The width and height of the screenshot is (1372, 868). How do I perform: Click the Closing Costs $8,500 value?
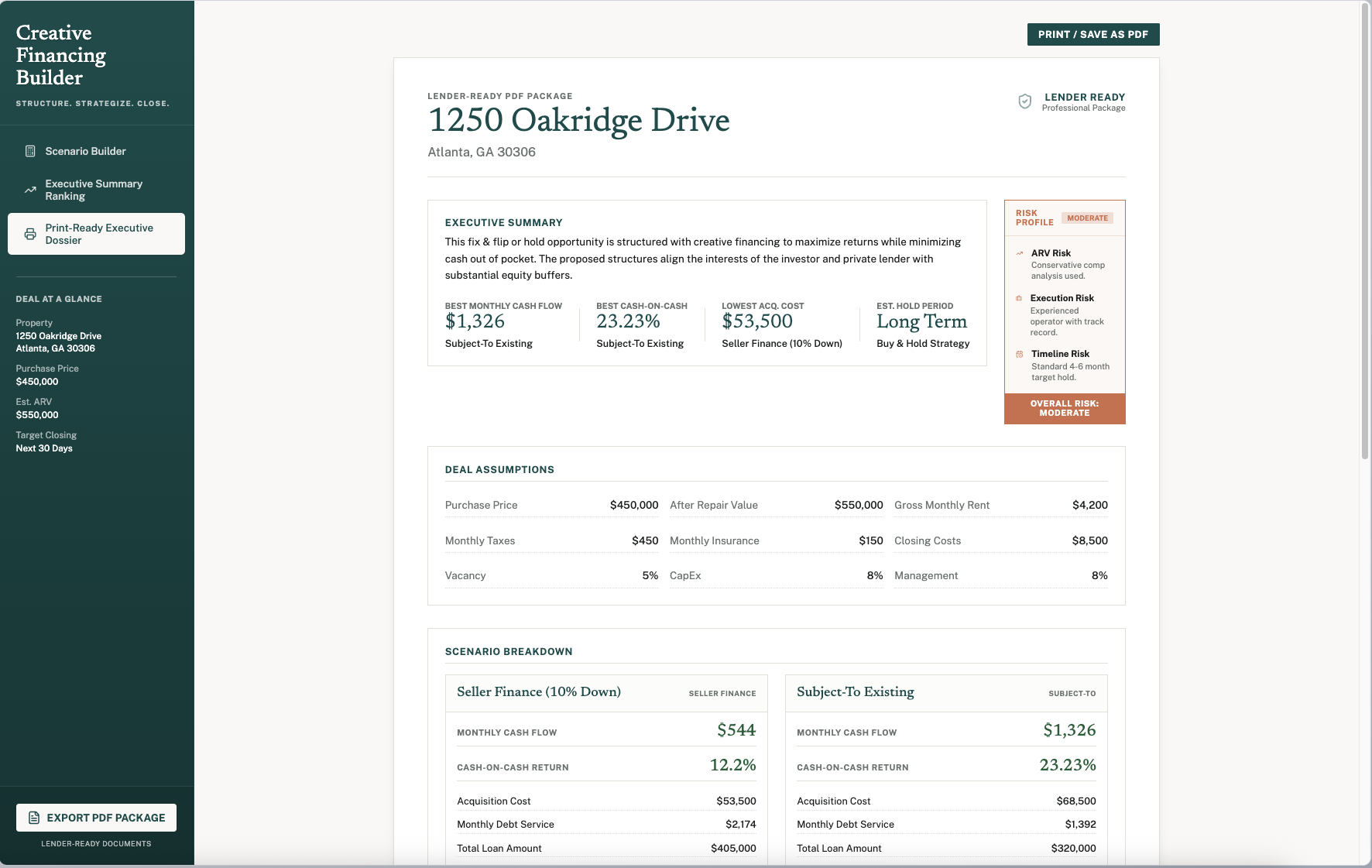point(1090,540)
